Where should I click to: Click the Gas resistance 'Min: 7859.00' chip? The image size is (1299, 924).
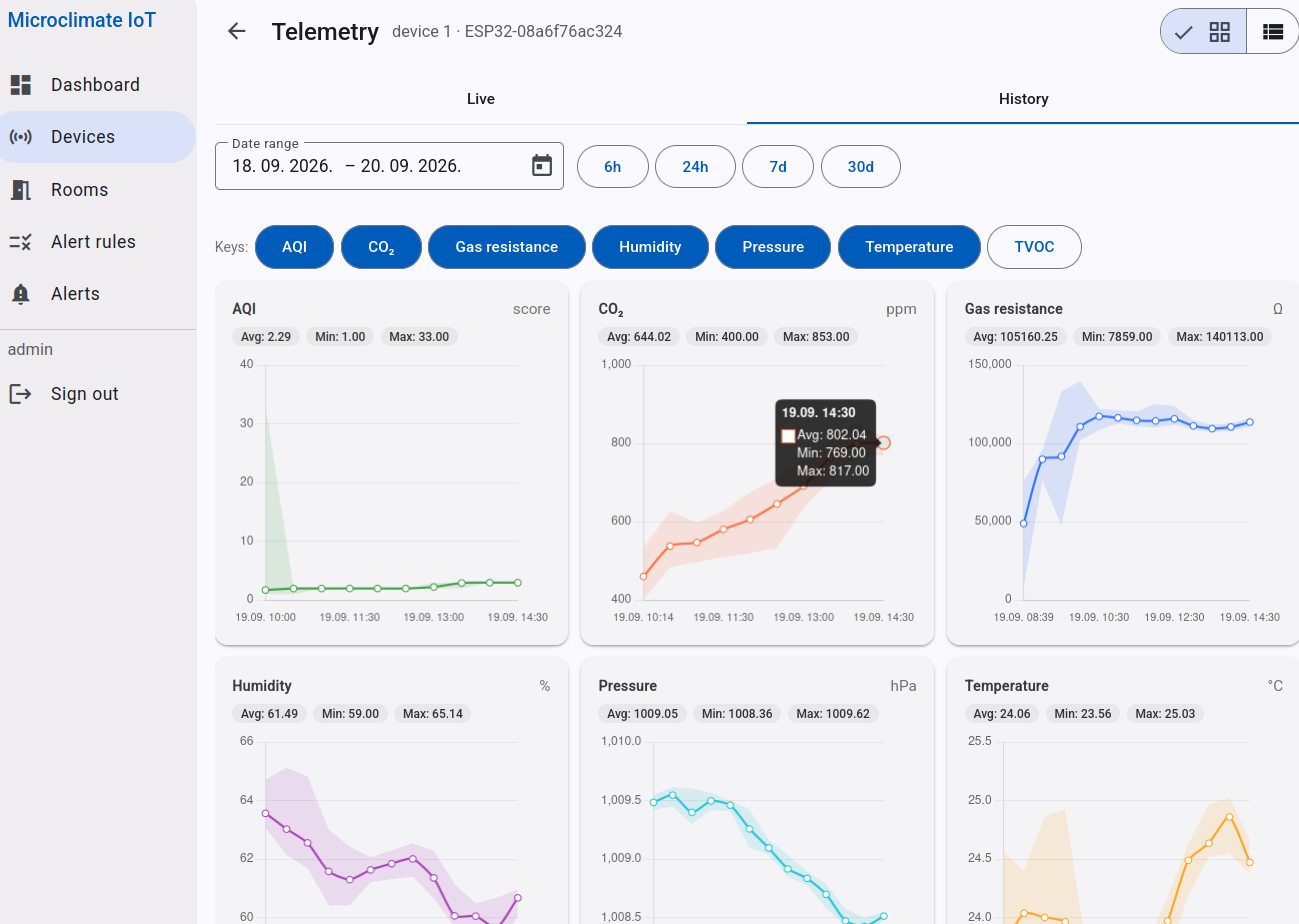click(1117, 337)
